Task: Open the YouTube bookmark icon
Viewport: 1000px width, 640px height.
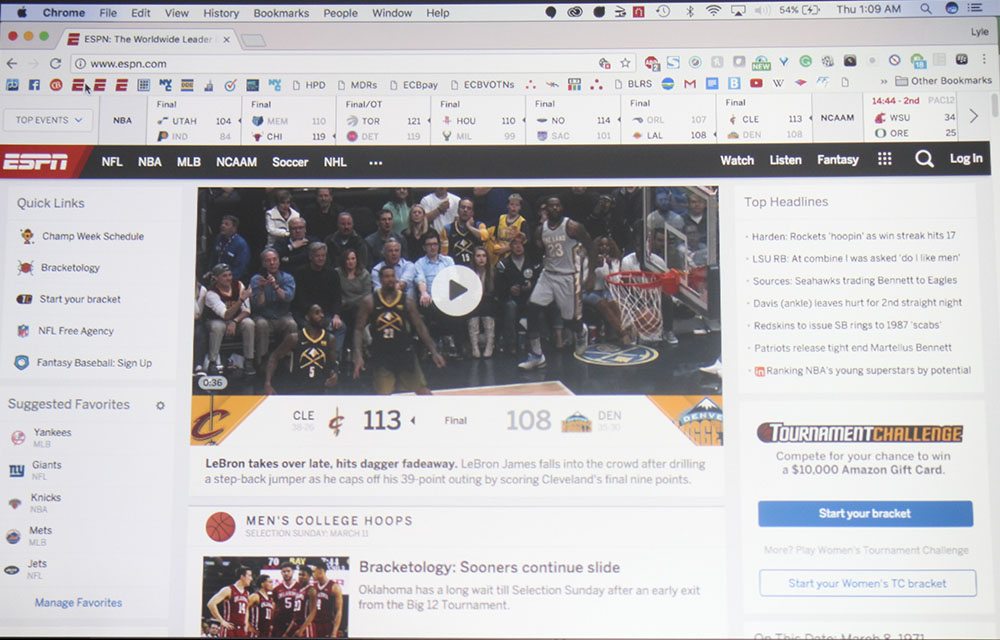Action: point(756,83)
